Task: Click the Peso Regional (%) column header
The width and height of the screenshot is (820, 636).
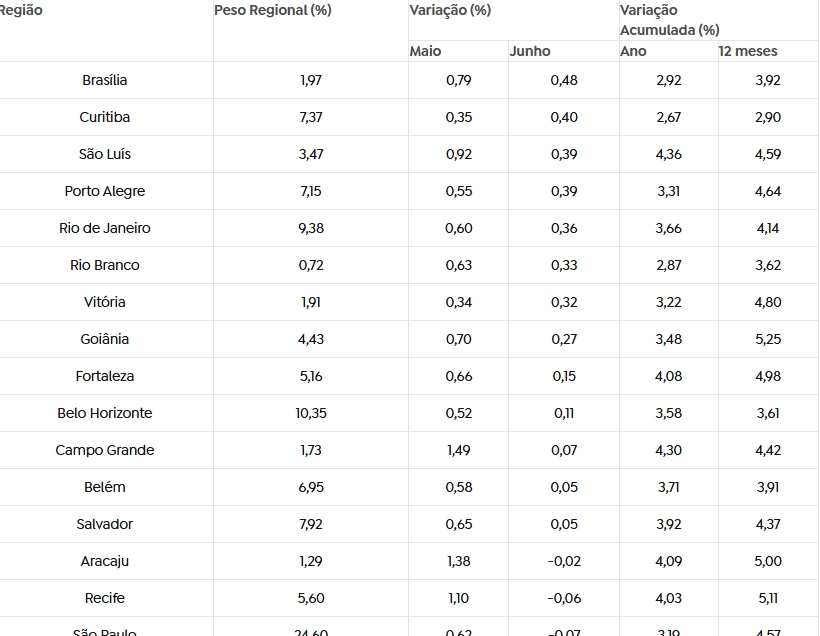Action: pos(272,10)
